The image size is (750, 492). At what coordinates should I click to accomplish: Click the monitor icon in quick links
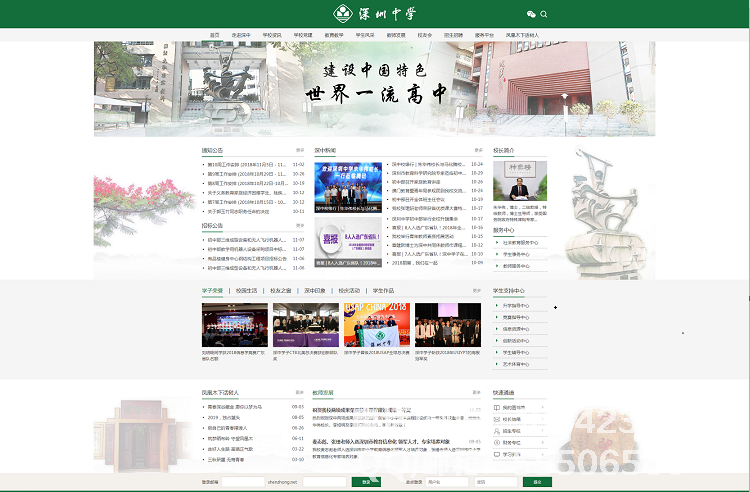point(496,455)
